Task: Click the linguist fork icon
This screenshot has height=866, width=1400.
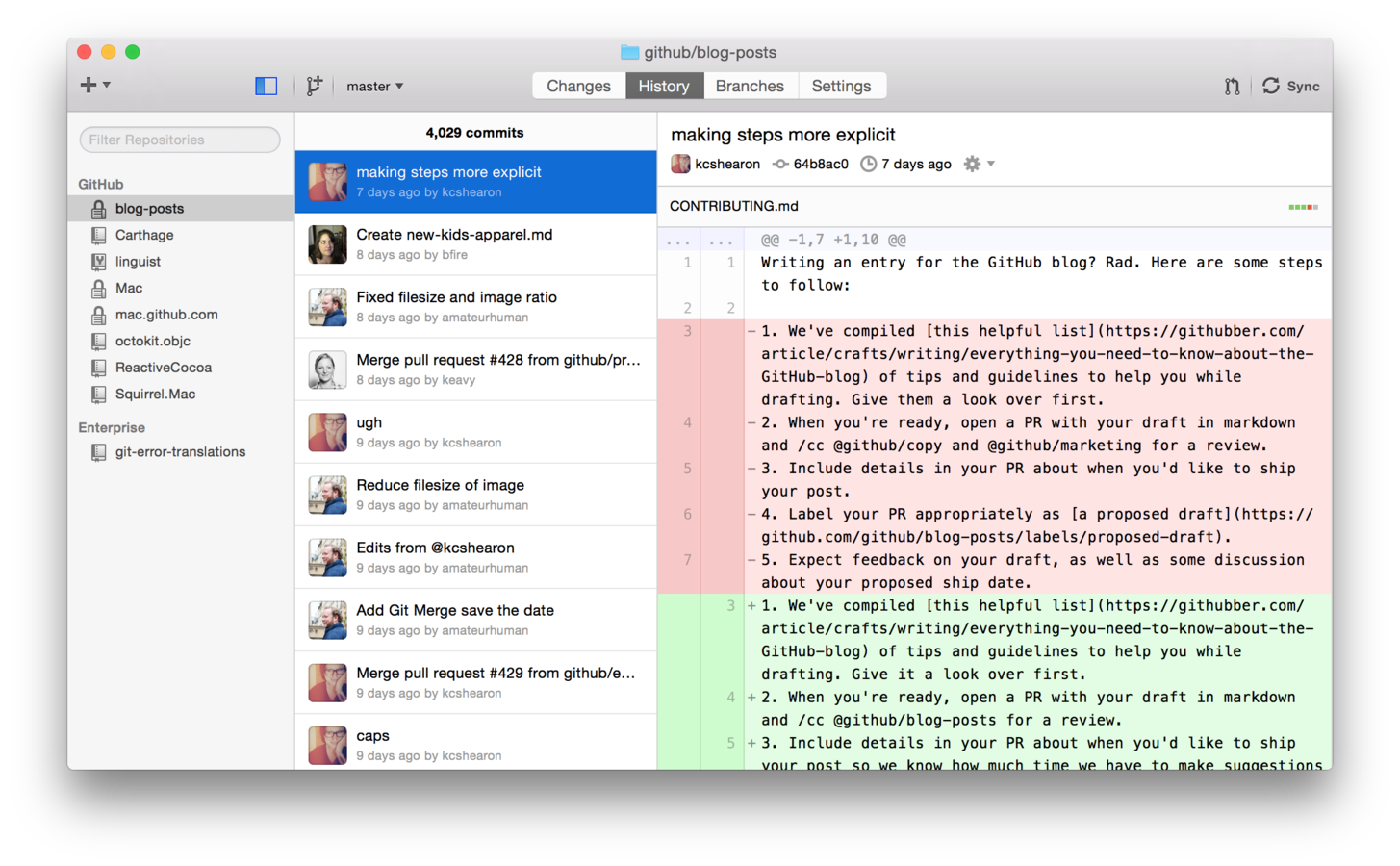Action: pyautogui.click(x=98, y=261)
